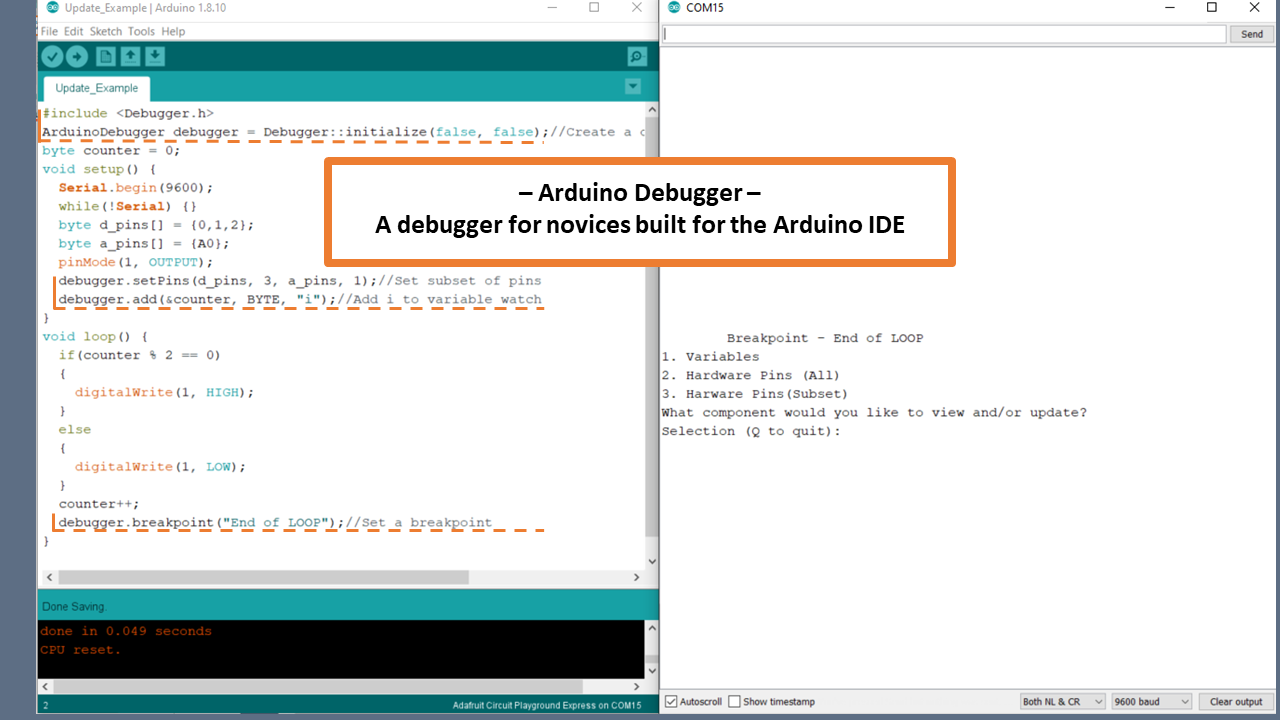
Task: Click '3. Harware Pins(Subset)' in serial output
Action: [754, 394]
